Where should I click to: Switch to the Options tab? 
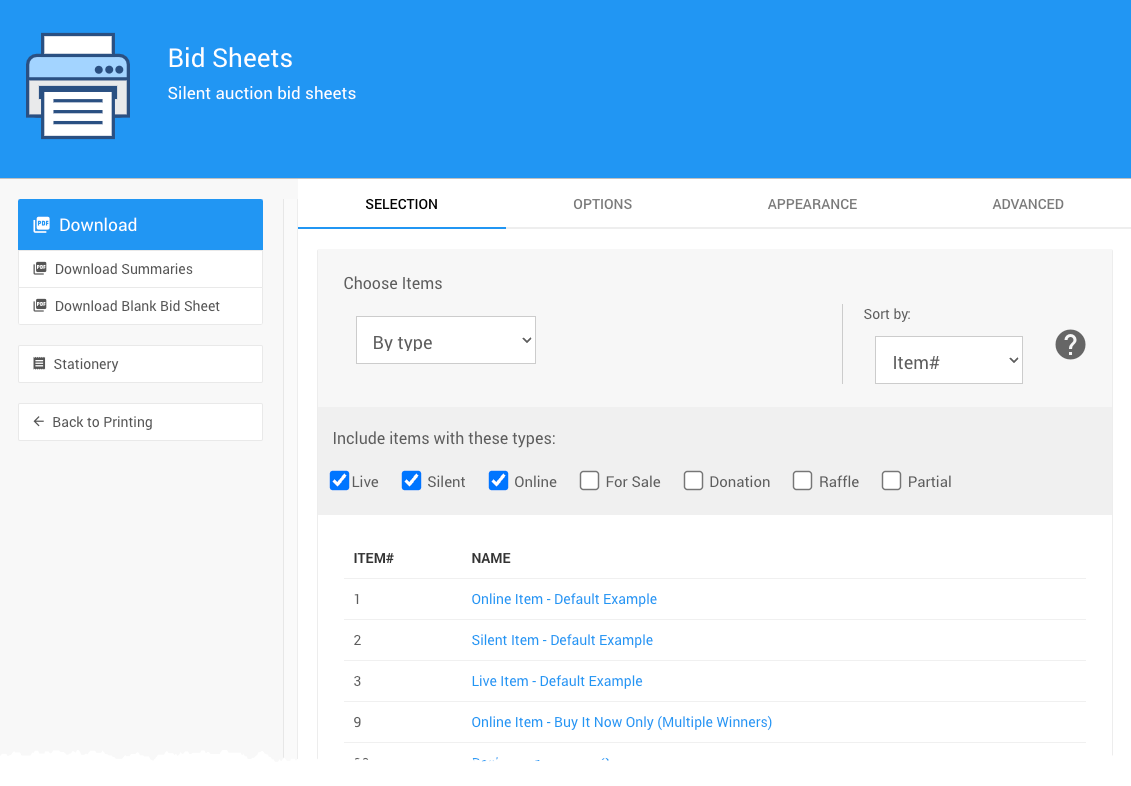point(602,204)
